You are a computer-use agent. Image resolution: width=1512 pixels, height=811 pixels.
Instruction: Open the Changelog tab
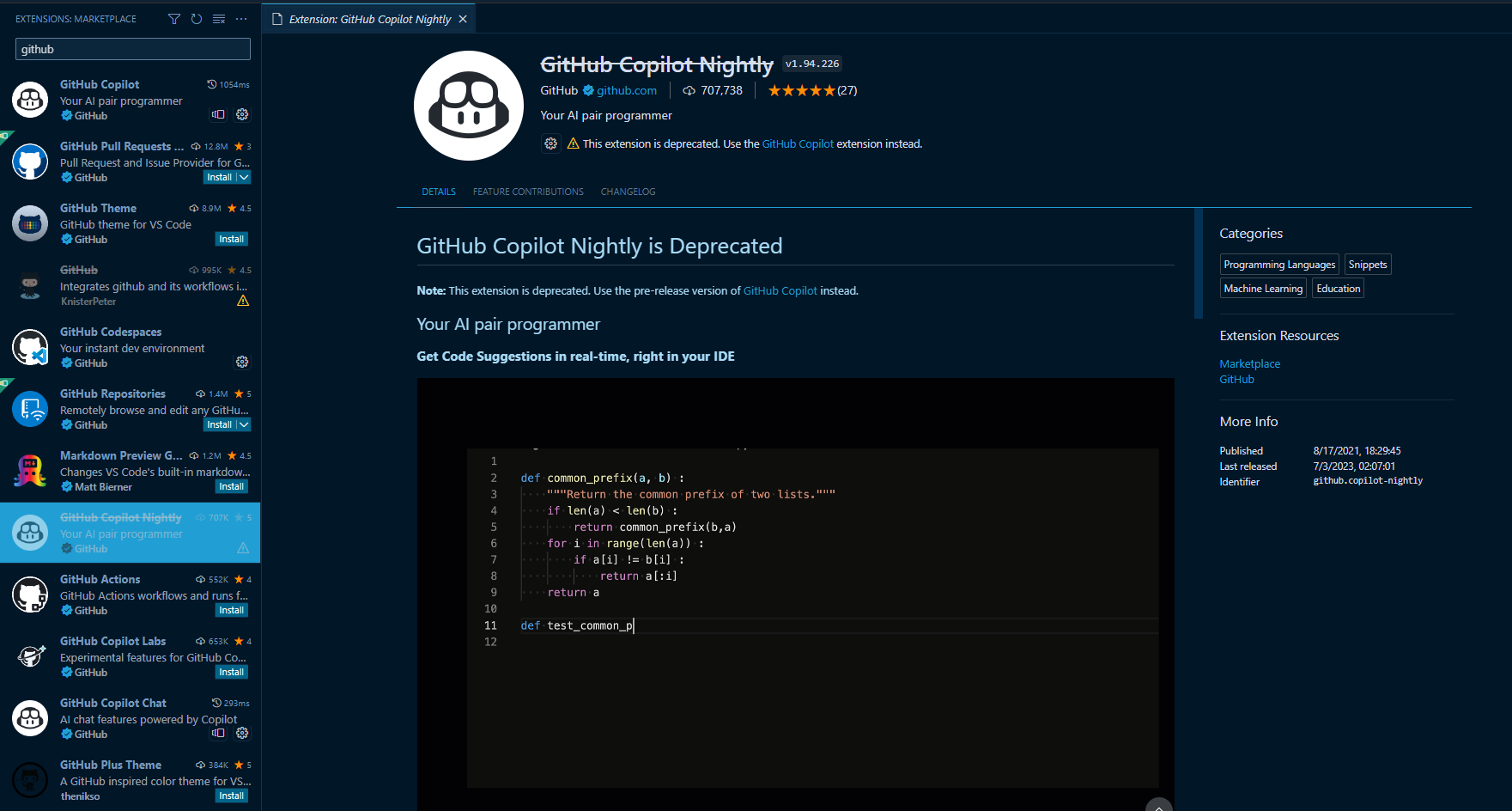(x=628, y=192)
